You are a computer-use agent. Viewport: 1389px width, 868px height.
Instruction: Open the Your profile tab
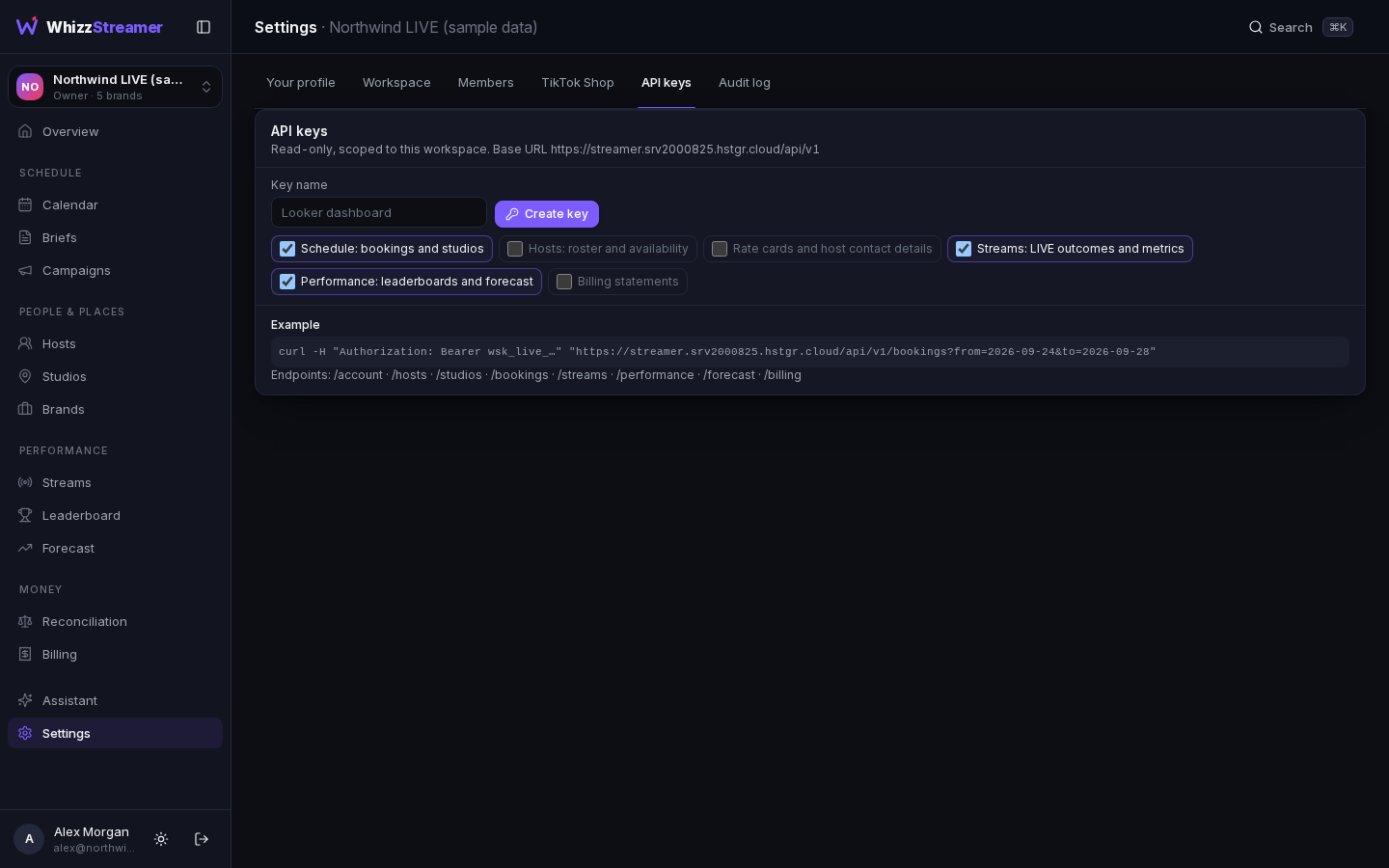[301, 83]
